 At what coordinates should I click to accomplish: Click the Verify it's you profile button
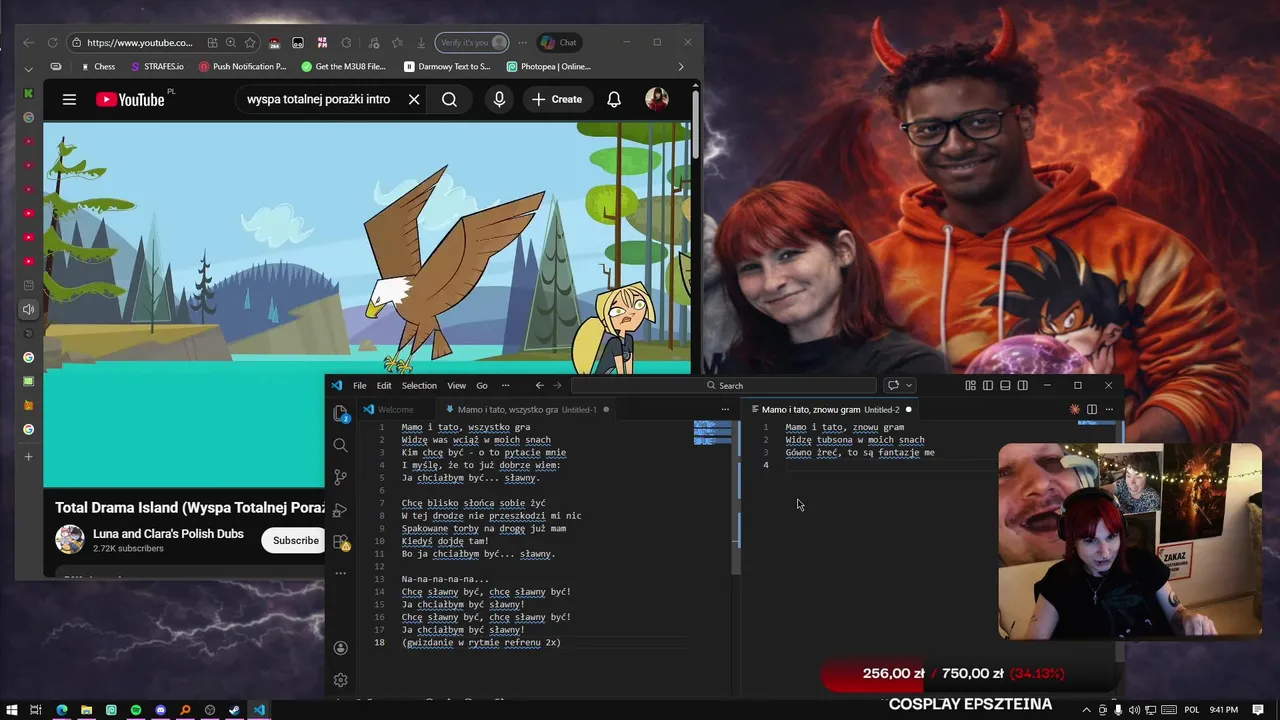(472, 42)
